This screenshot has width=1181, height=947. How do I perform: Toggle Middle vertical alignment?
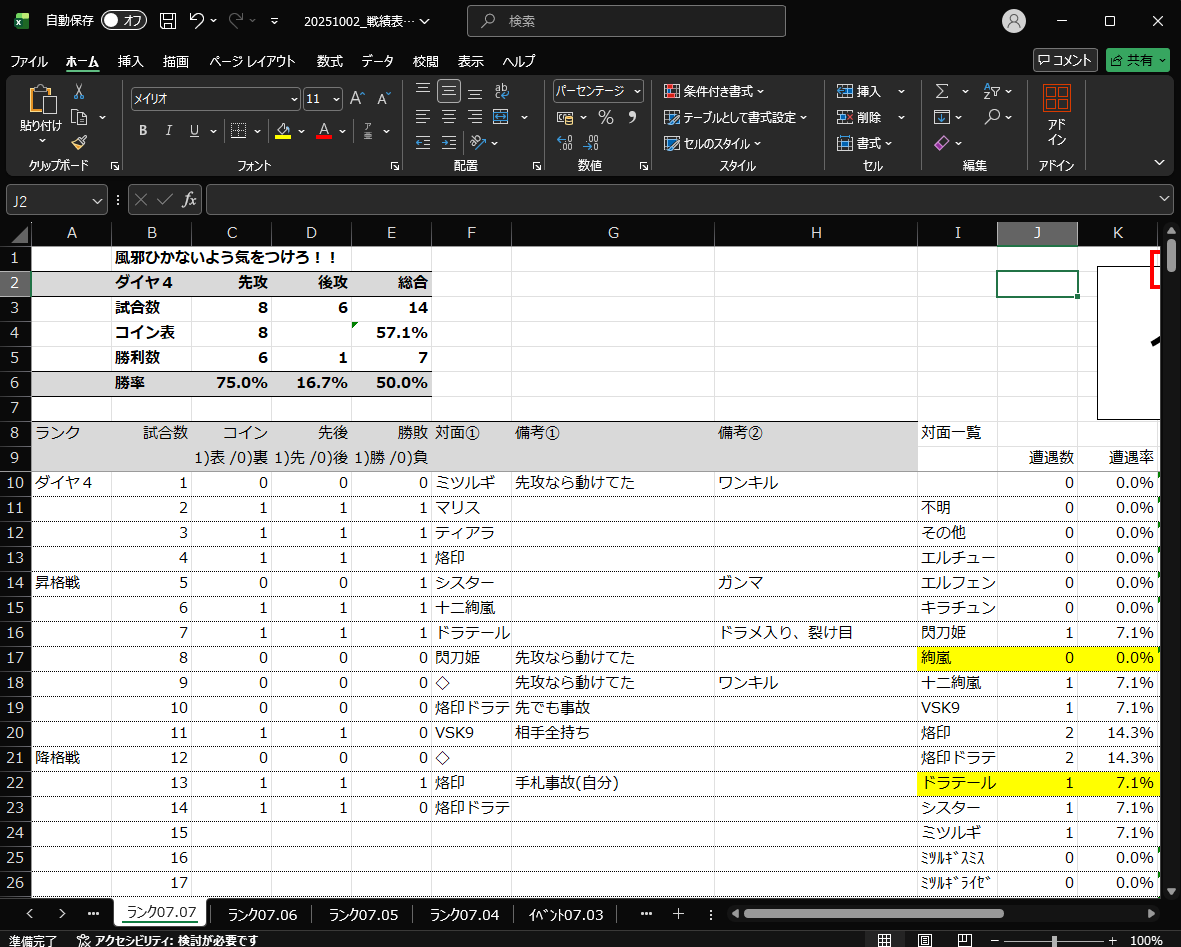coord(449,91)
